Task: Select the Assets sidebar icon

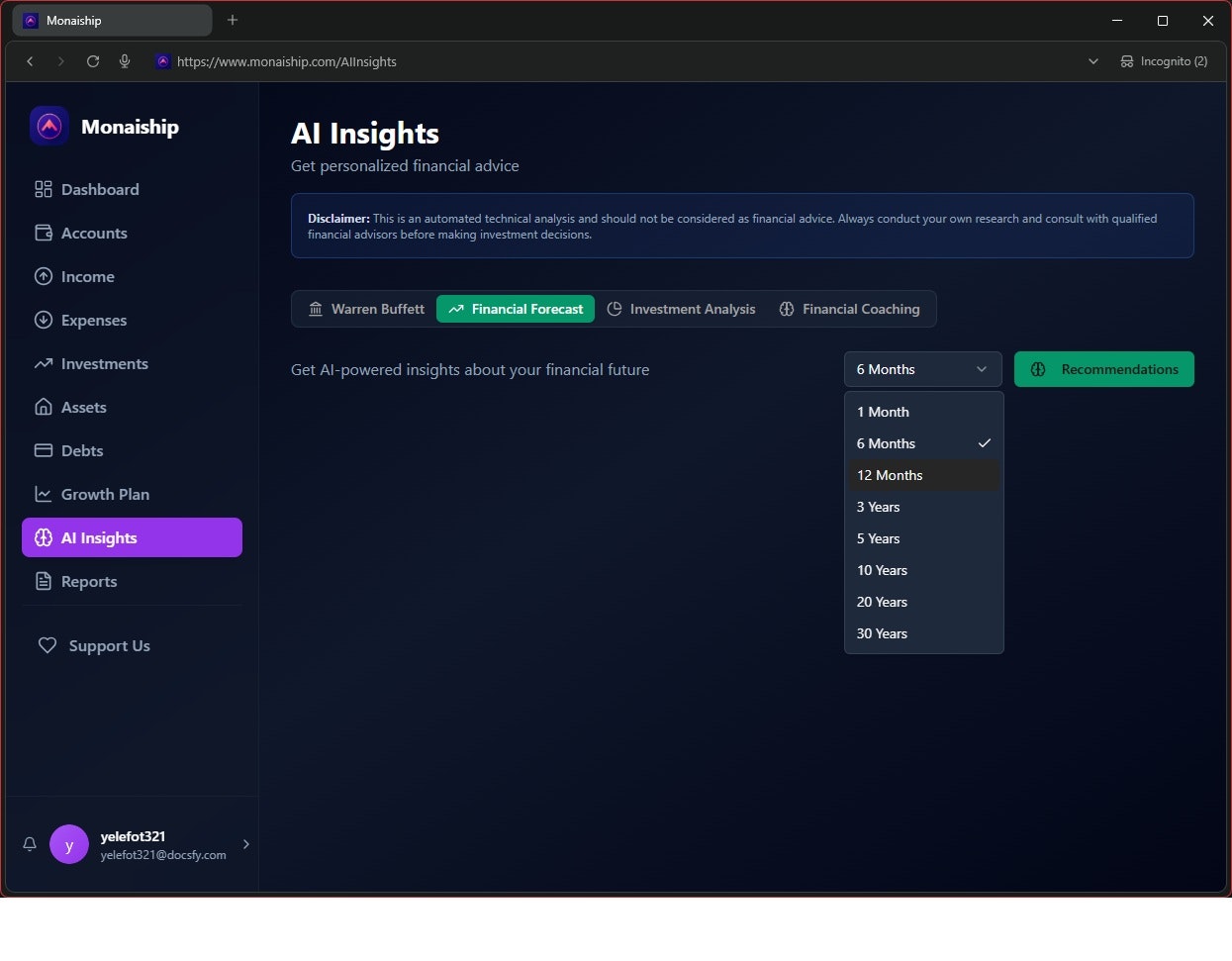Action: 44,407
